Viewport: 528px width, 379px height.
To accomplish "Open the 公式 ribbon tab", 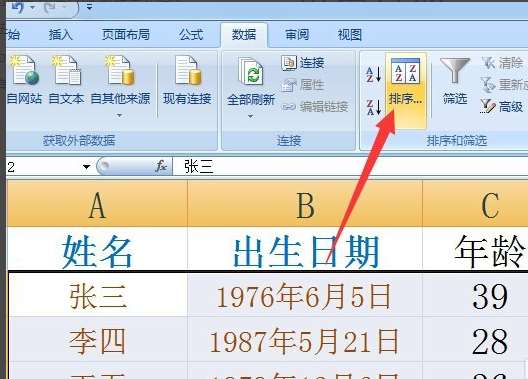I will pyautogui.click(x=191, y=35).
